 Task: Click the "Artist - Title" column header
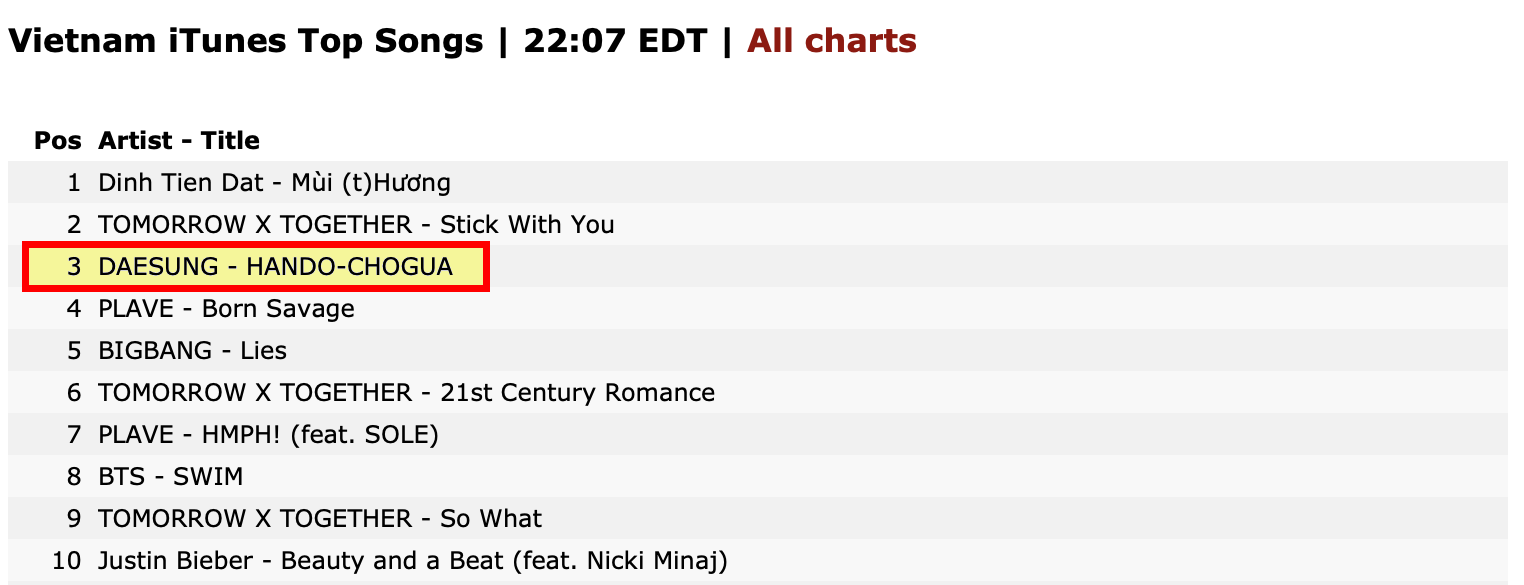pos(179,141)
